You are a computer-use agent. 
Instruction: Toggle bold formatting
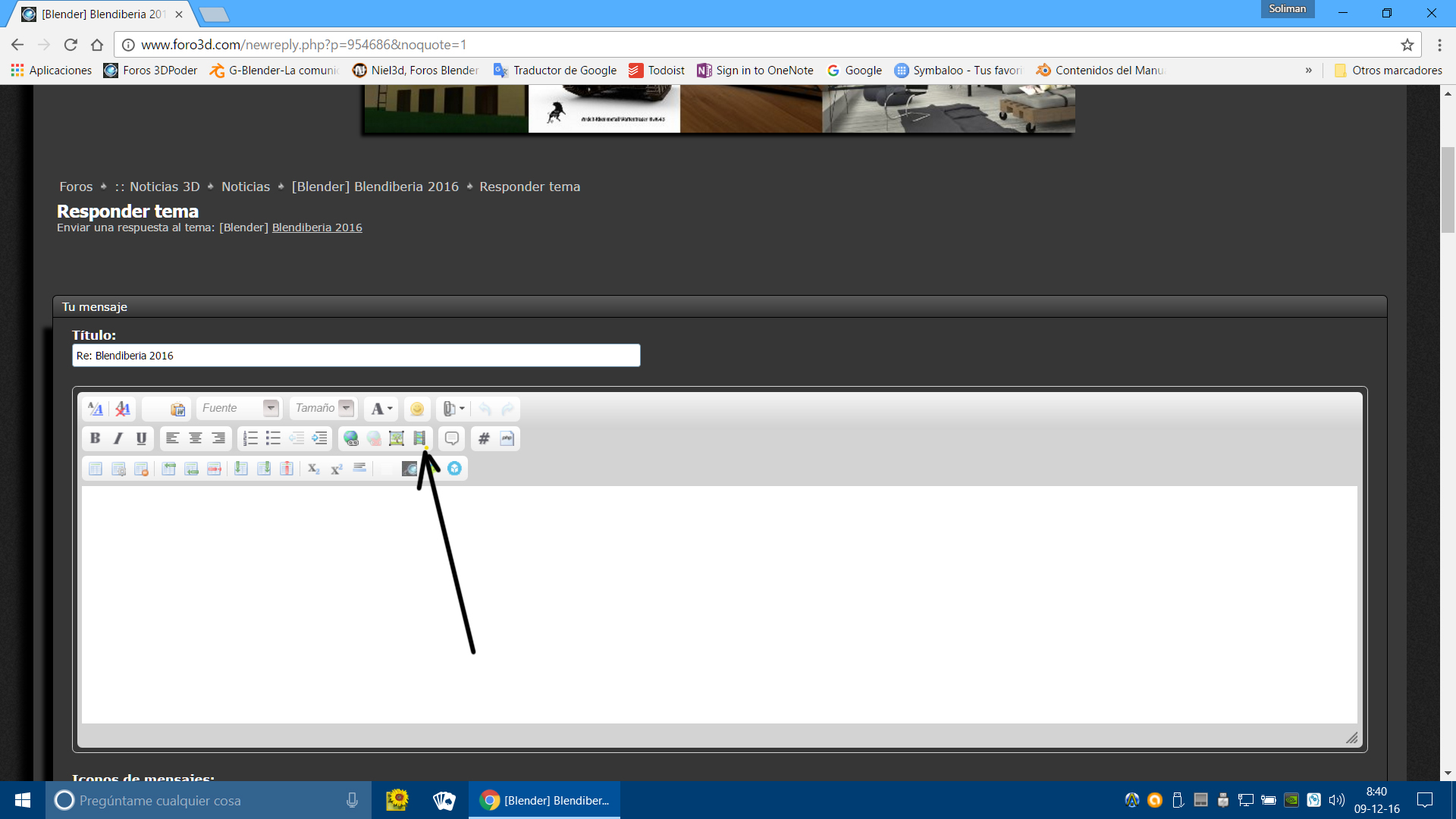(95, 438)
